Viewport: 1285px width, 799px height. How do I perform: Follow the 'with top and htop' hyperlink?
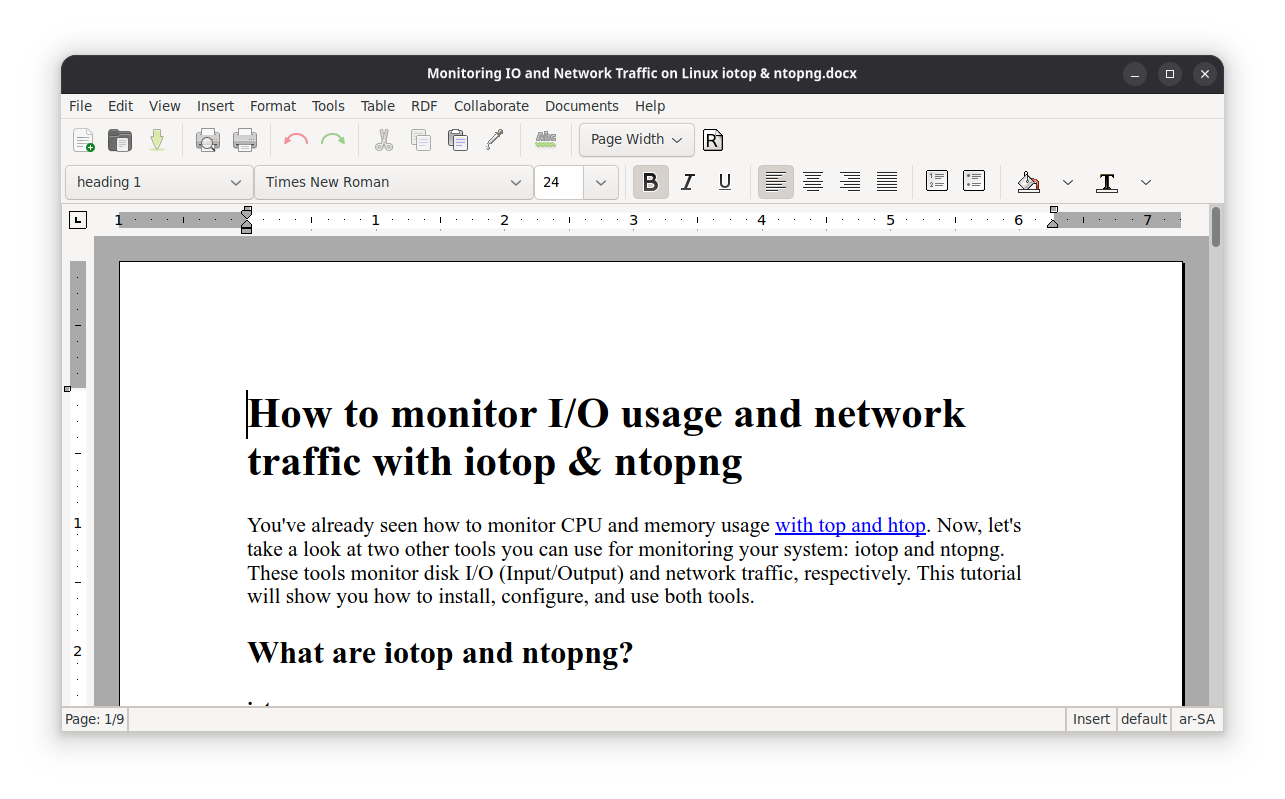coord(849,525)
